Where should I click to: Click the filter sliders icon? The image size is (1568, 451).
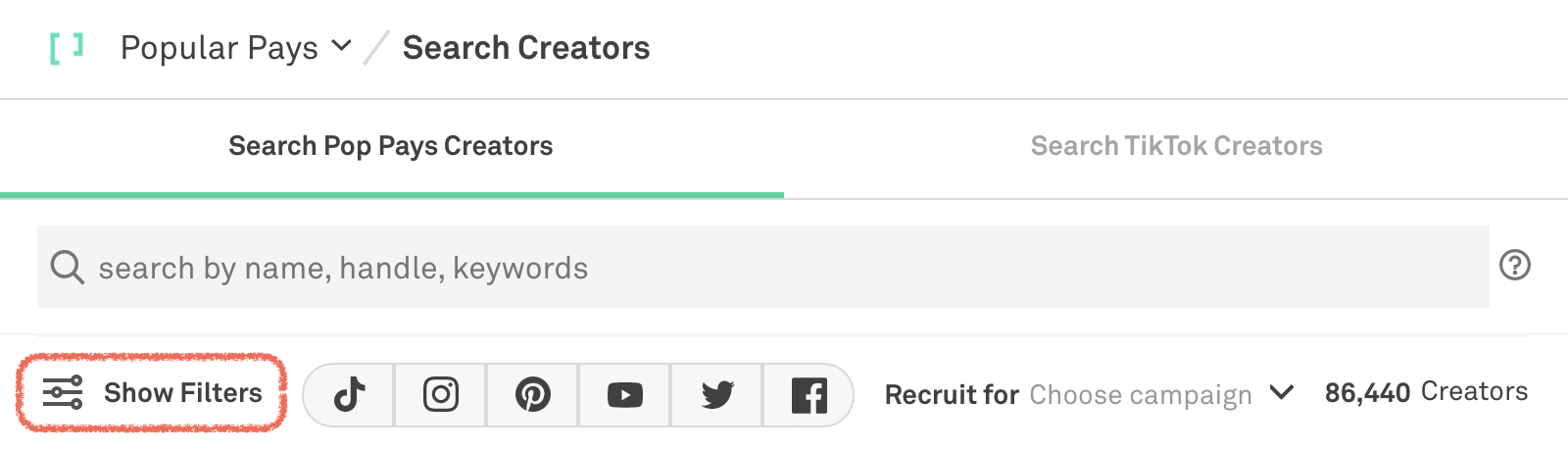pyautogui.click(x=63, y=393)
